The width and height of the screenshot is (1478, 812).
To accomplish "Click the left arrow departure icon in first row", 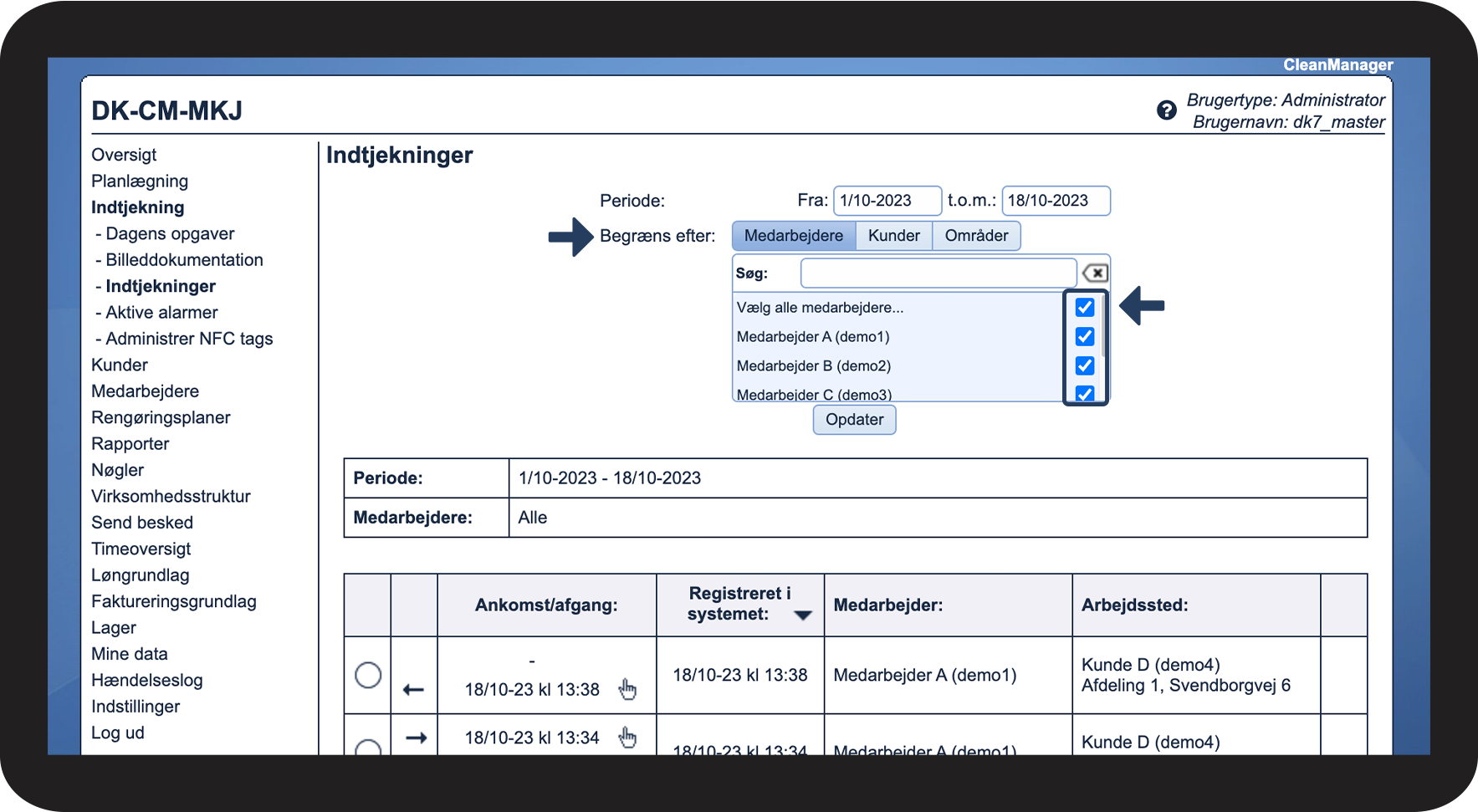I will coord(413,690).
